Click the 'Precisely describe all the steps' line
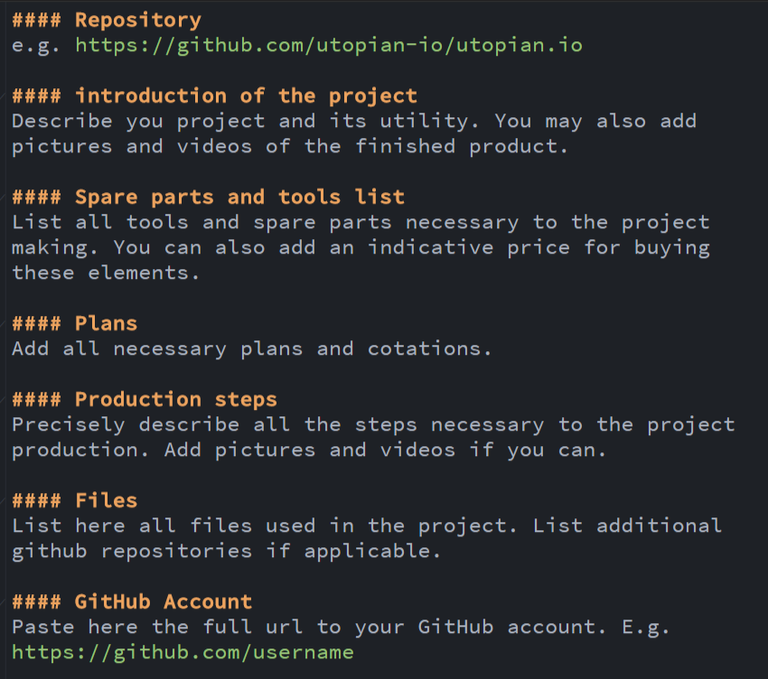 pyautogui.click(x=373, y=424)
